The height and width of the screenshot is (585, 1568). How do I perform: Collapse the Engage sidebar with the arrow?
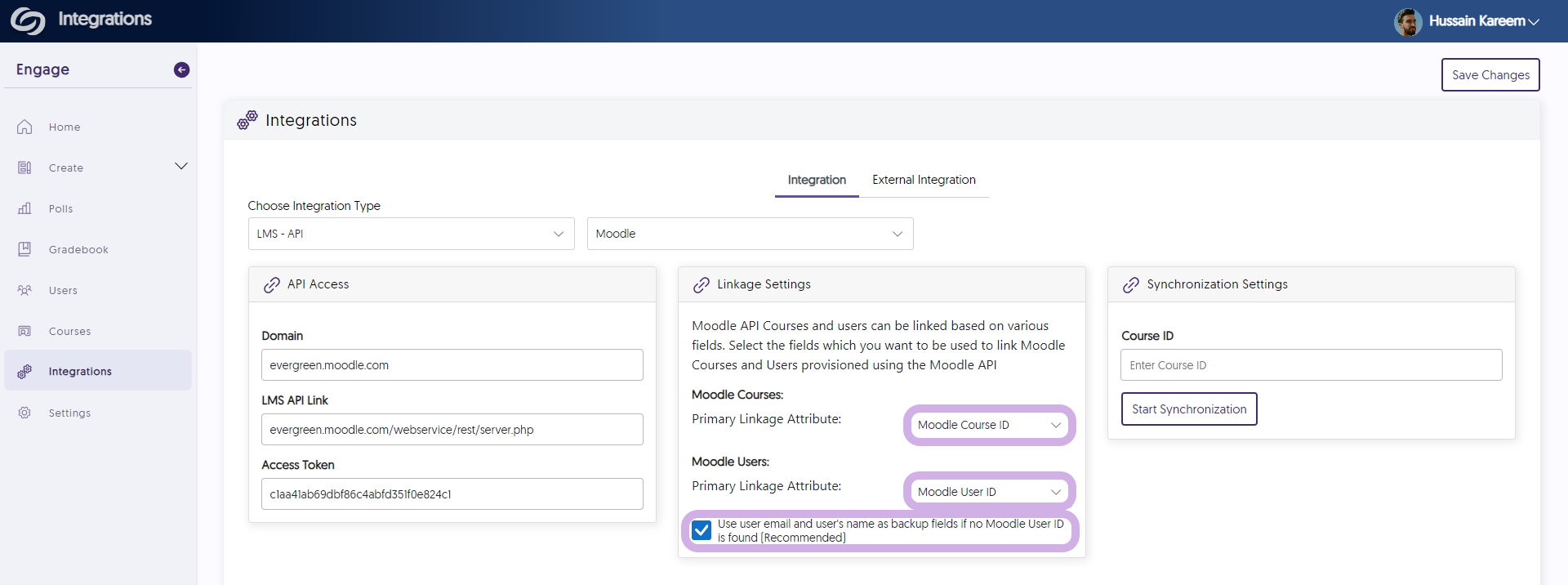pos(181,70)
